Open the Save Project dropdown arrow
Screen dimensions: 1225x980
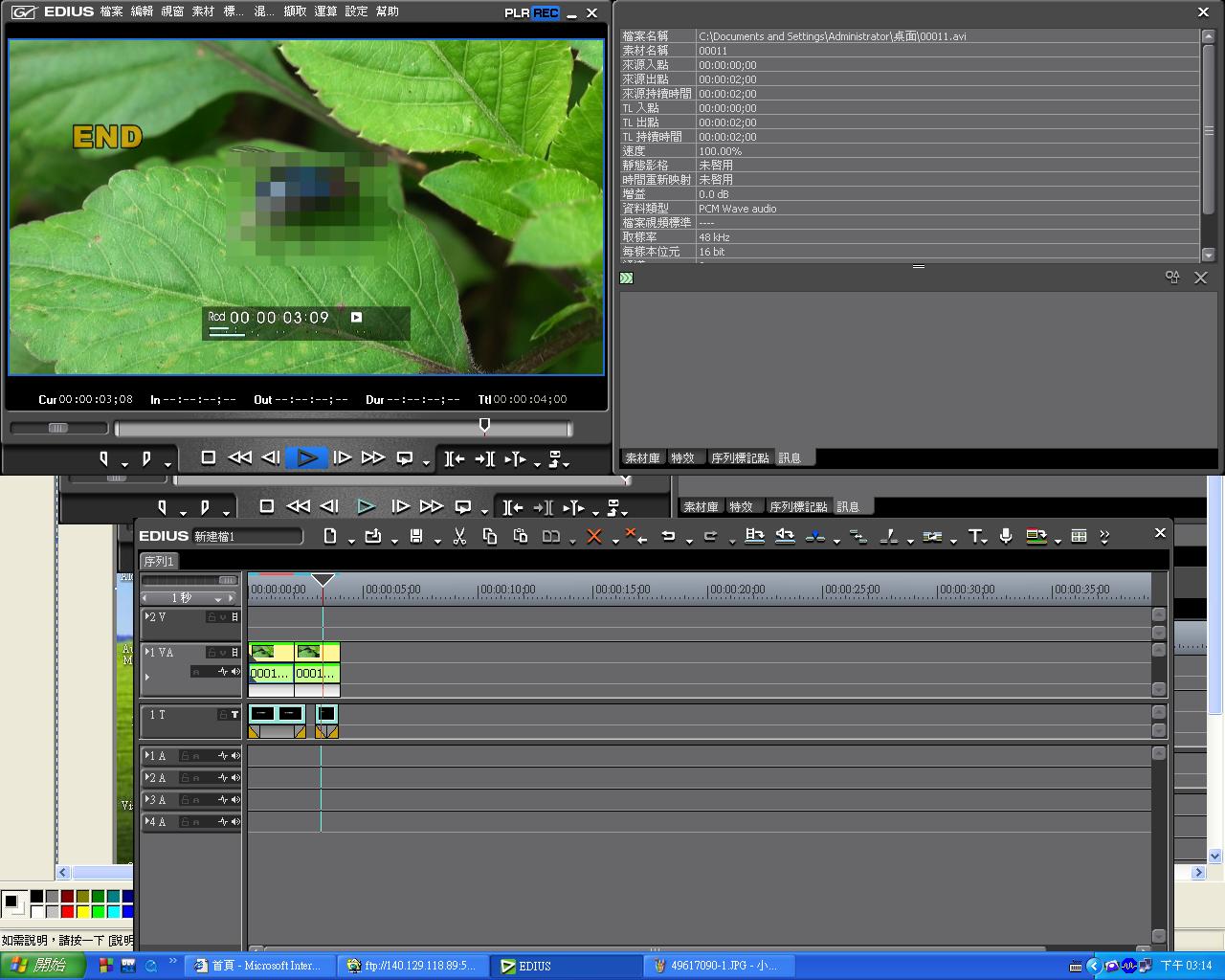click(x=436, y=541)
